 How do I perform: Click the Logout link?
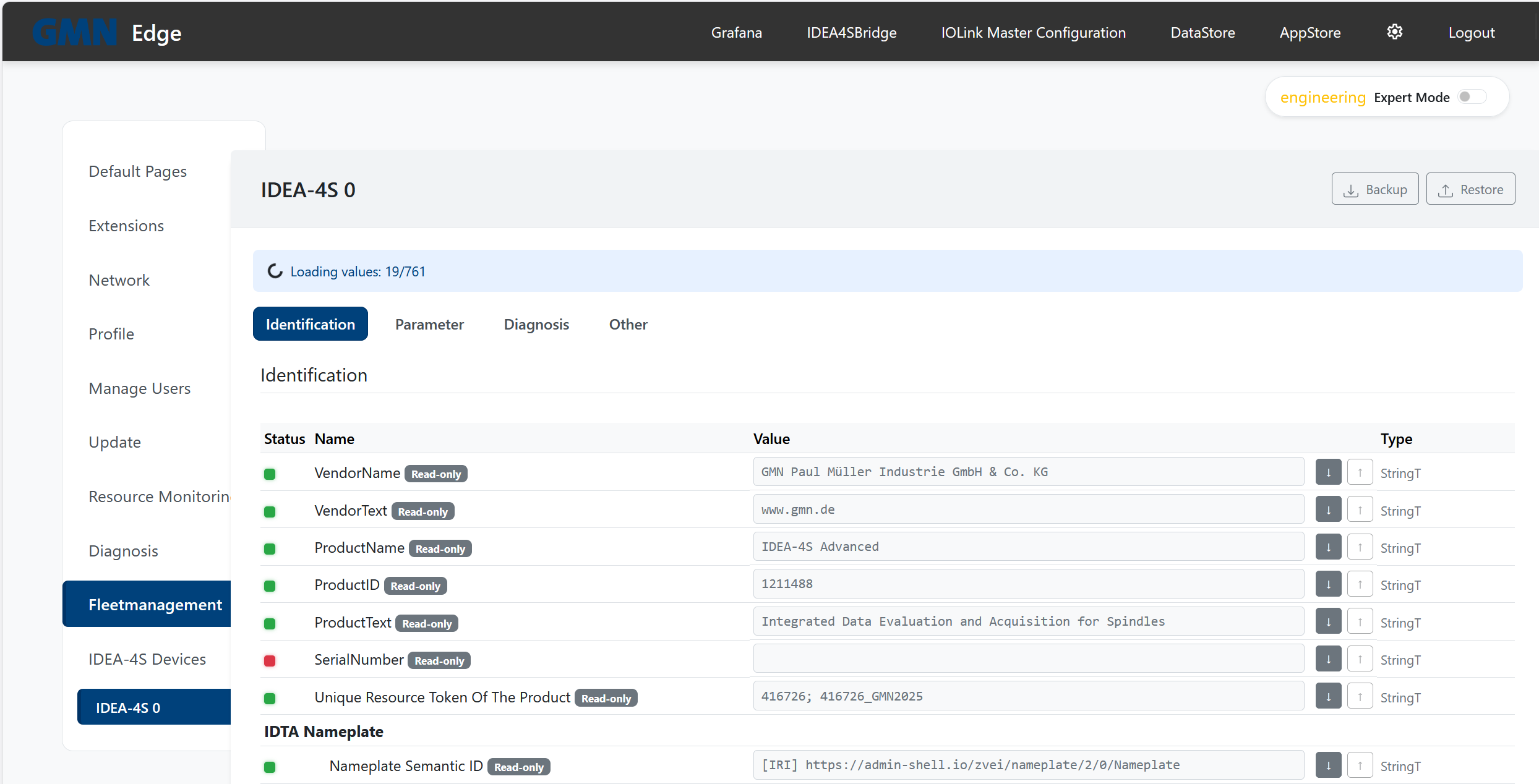[x=1471, y=33]
